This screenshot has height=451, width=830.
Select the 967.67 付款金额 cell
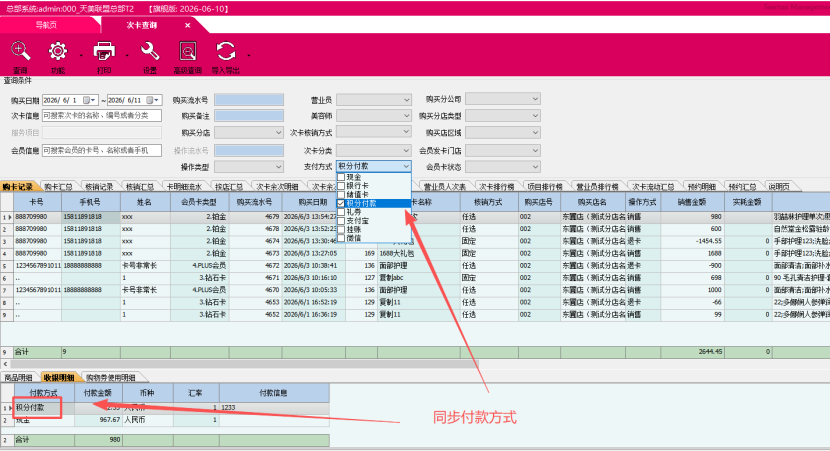(98, 420)
